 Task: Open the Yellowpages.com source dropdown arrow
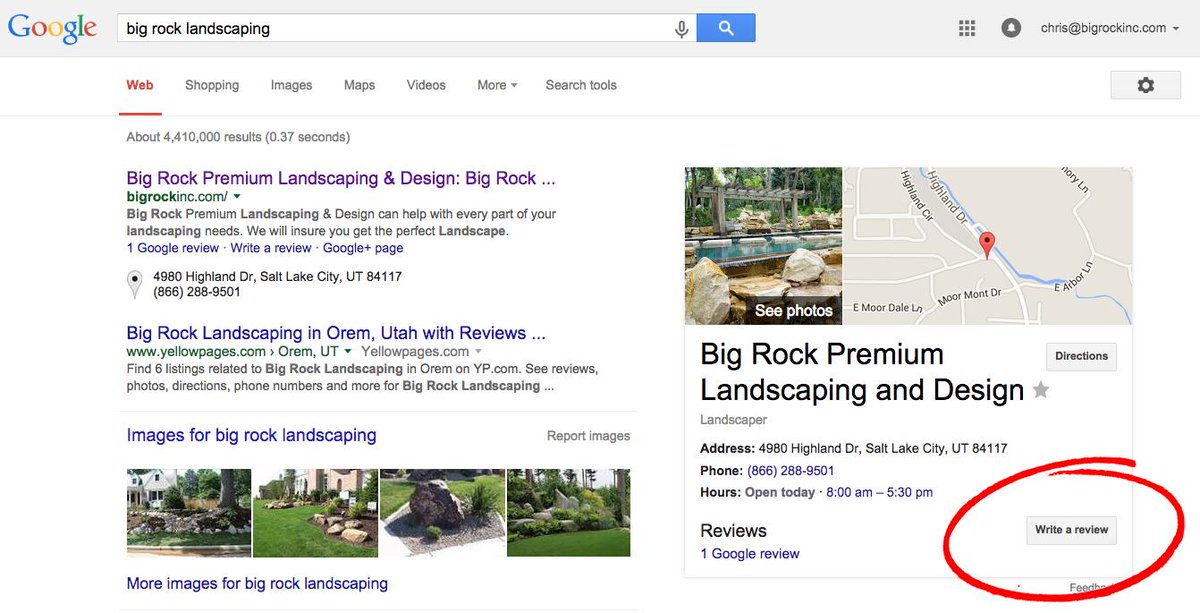tap(478, 352)
